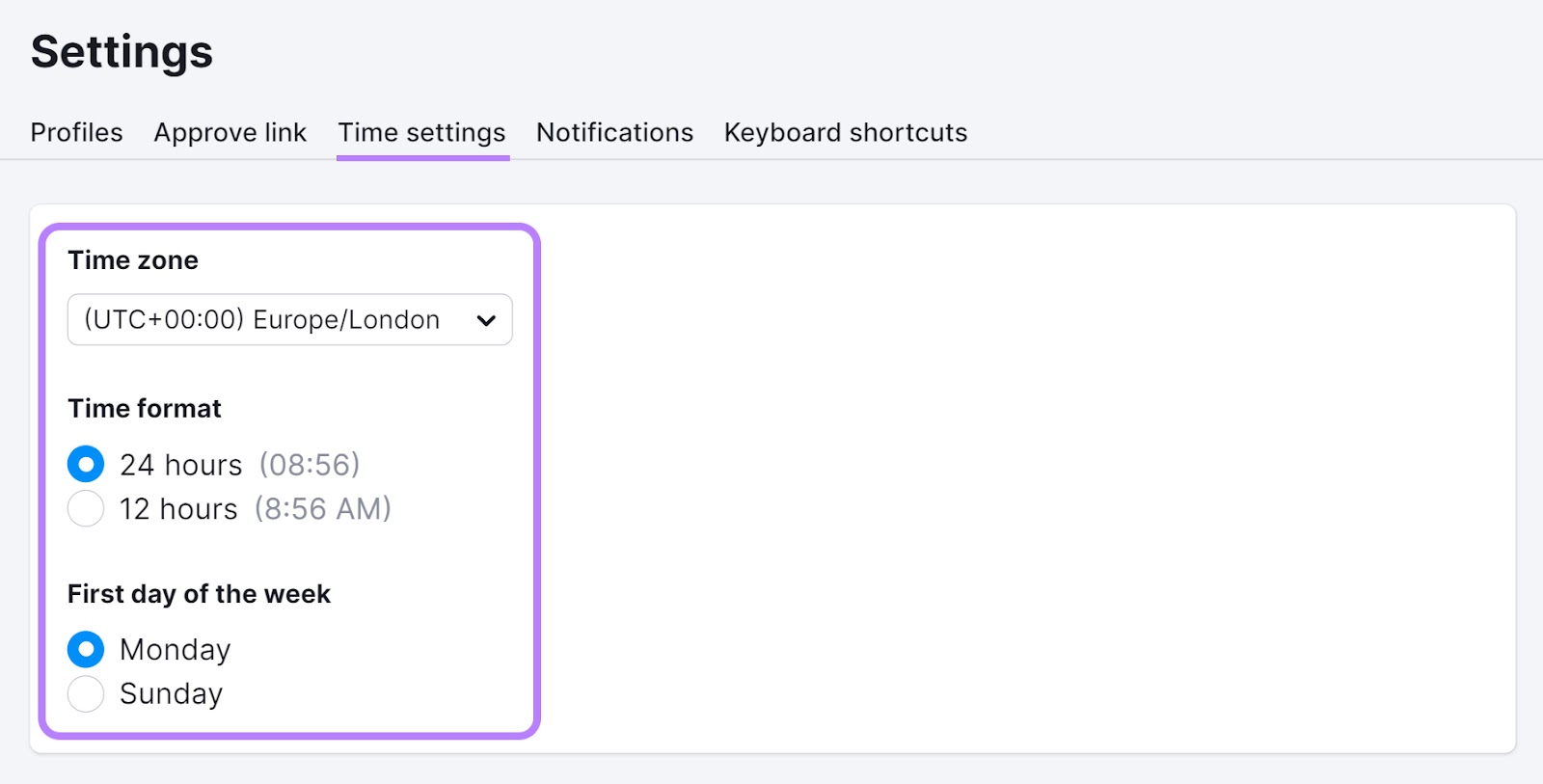Click the chevron arrow in Time zone selector
This screenshot has width=1543, height=784.
tap(486, 320)
